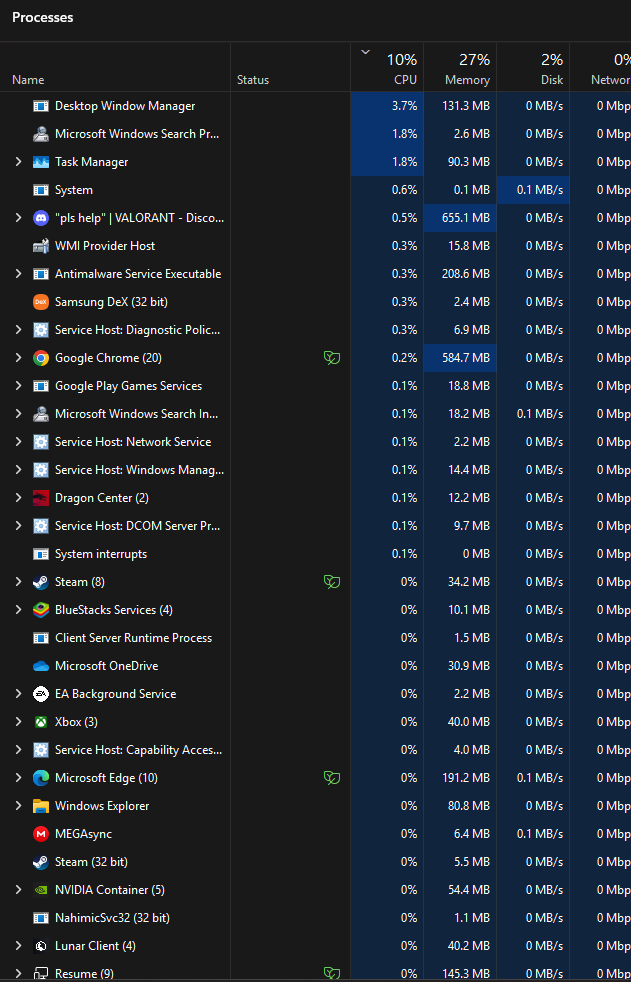Click the EA Background Service icon
Screen dimensions: 631x982
pos(41,694)
